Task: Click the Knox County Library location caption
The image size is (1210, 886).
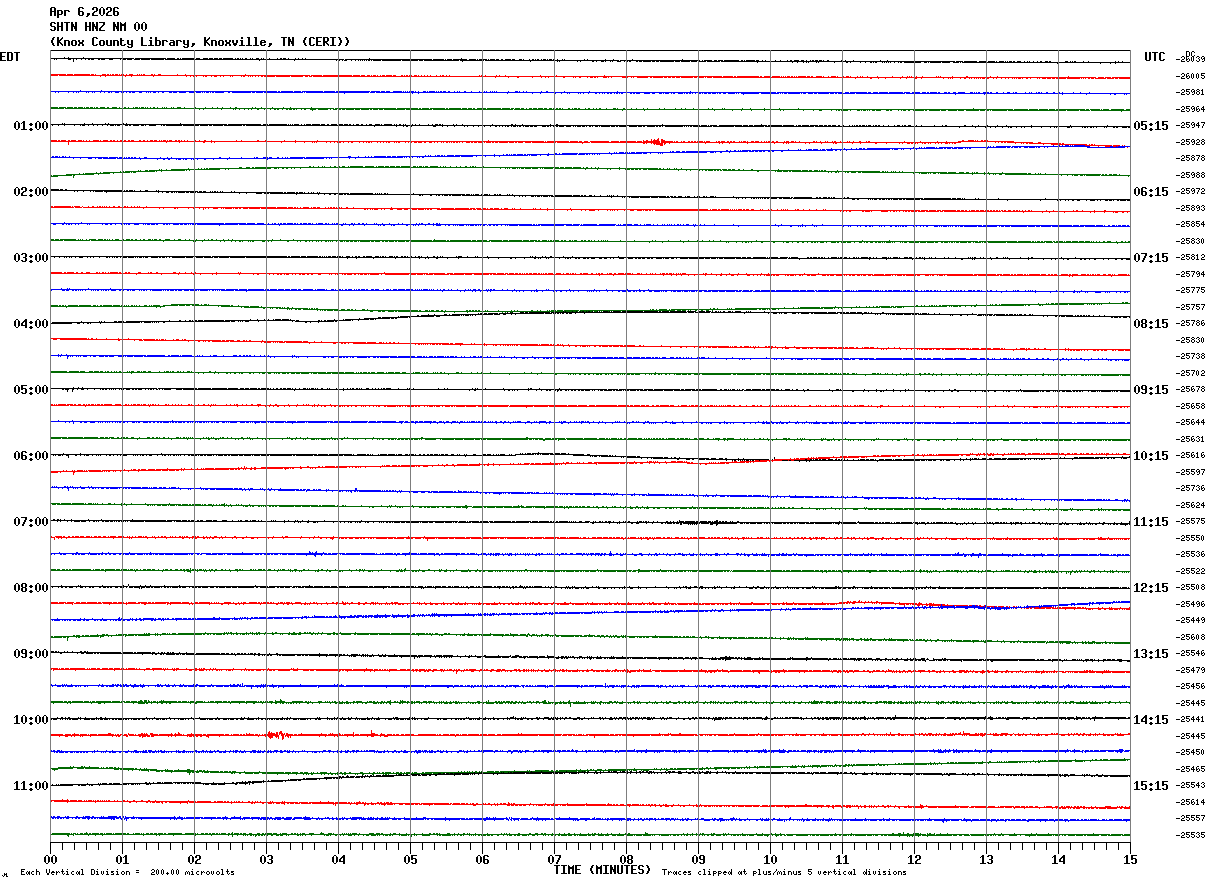Action: (200, 42)
